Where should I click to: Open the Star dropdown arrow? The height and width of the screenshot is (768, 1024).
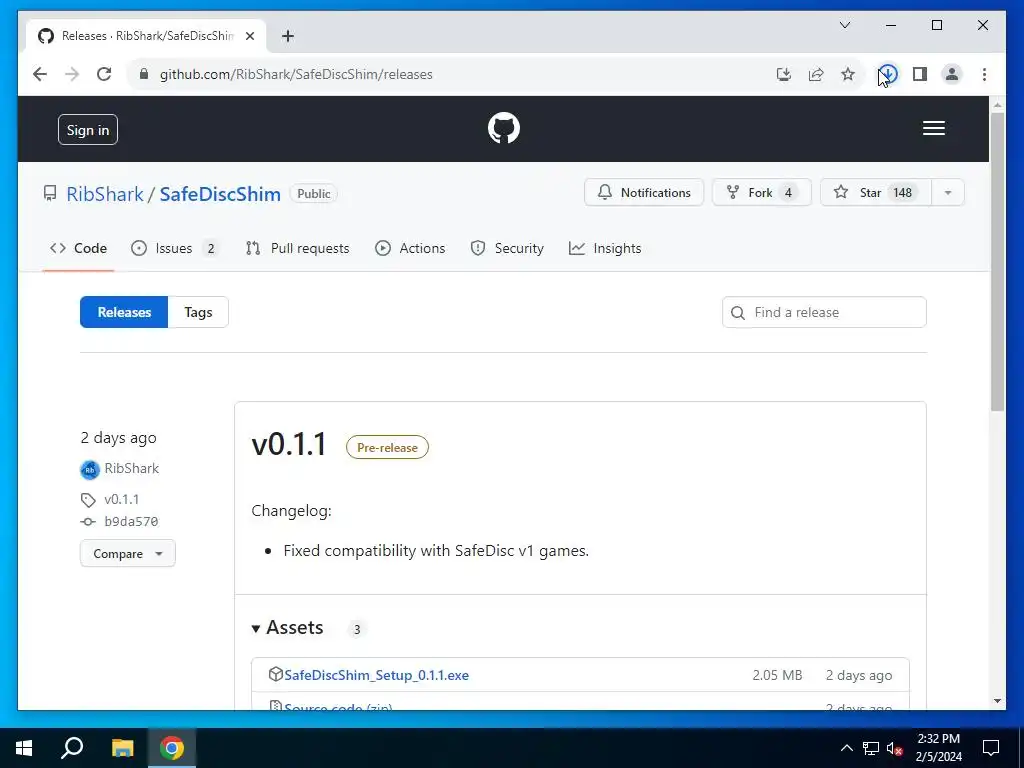948,193
